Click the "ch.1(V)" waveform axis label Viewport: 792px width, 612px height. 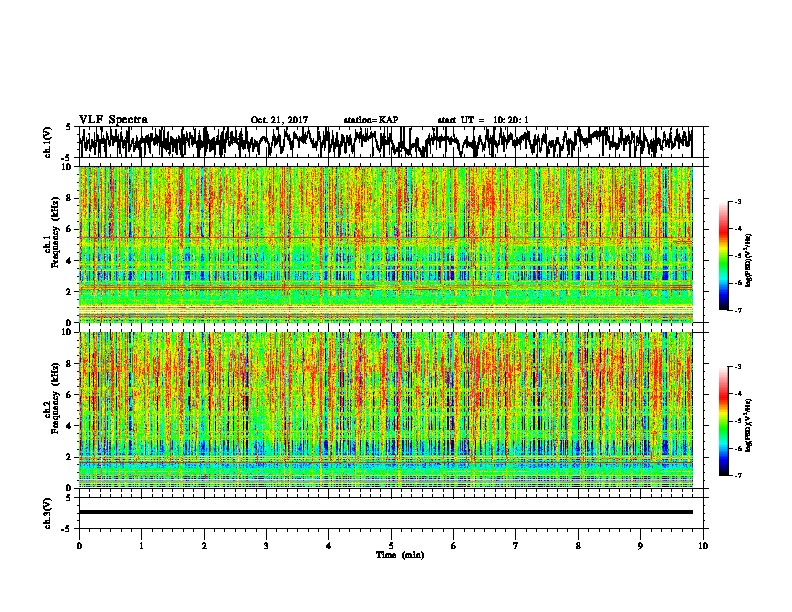[x=47, y=142]
